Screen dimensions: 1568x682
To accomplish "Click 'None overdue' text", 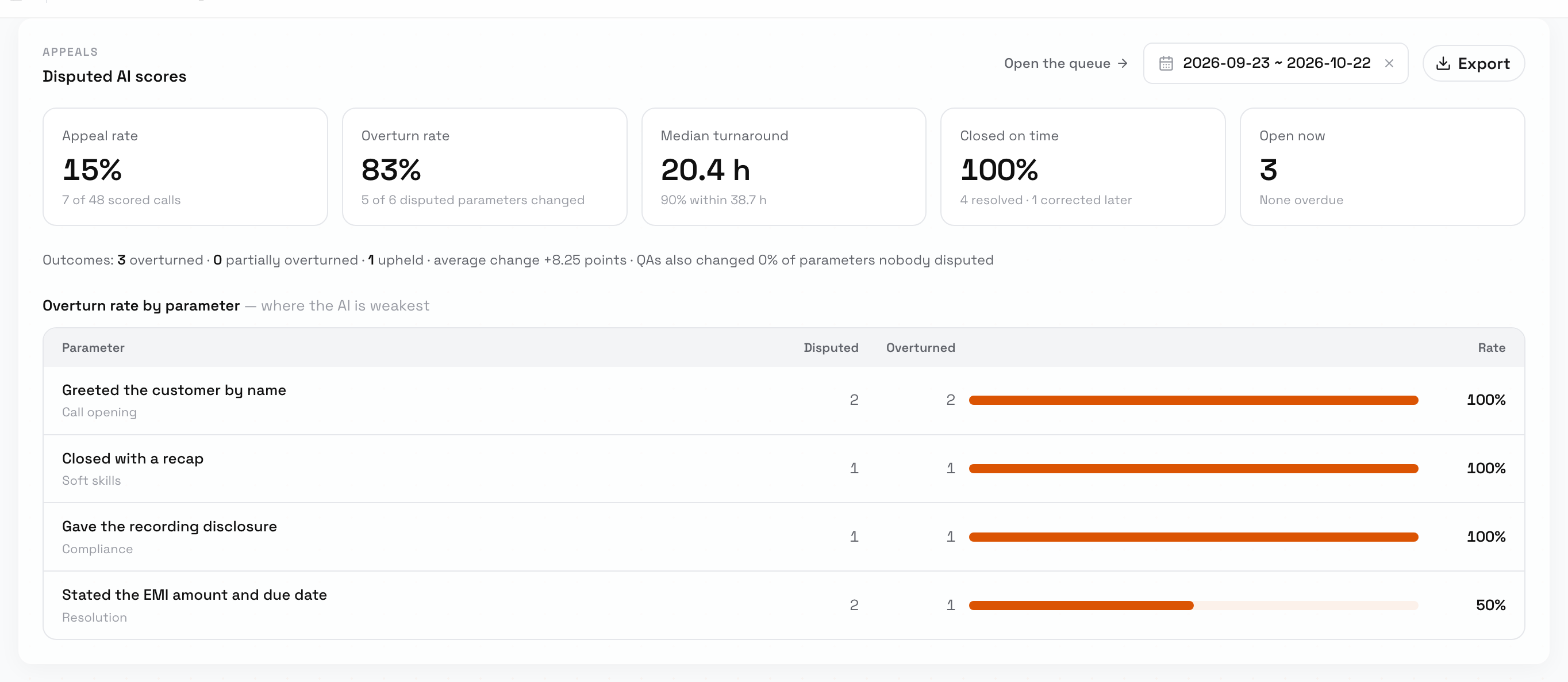I will (1301, 200).
